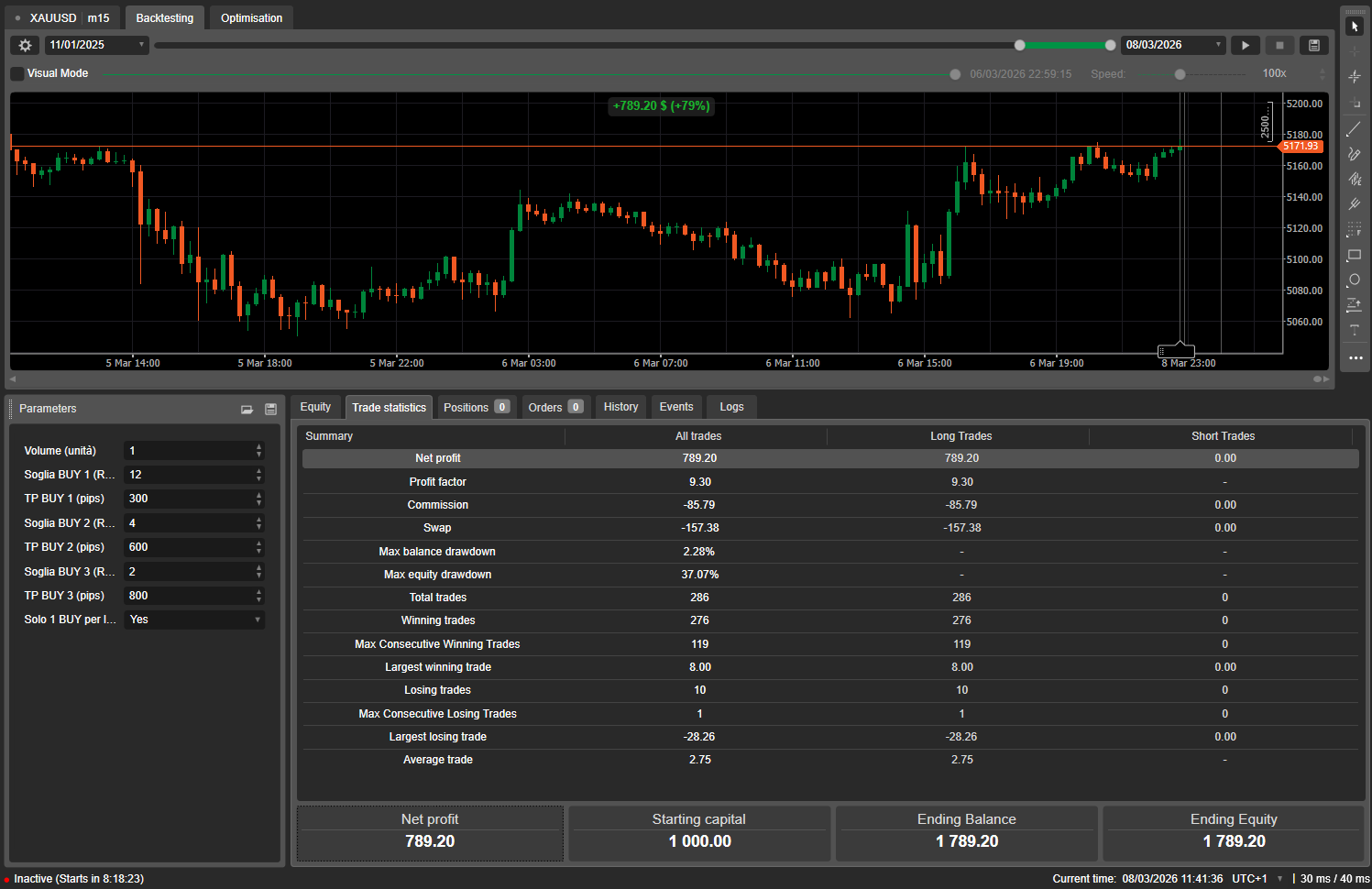The height and width of the screenshot is (889, 1372).
Task: Open more drawing tools (three dots)
Action: tap(1355, 357)
